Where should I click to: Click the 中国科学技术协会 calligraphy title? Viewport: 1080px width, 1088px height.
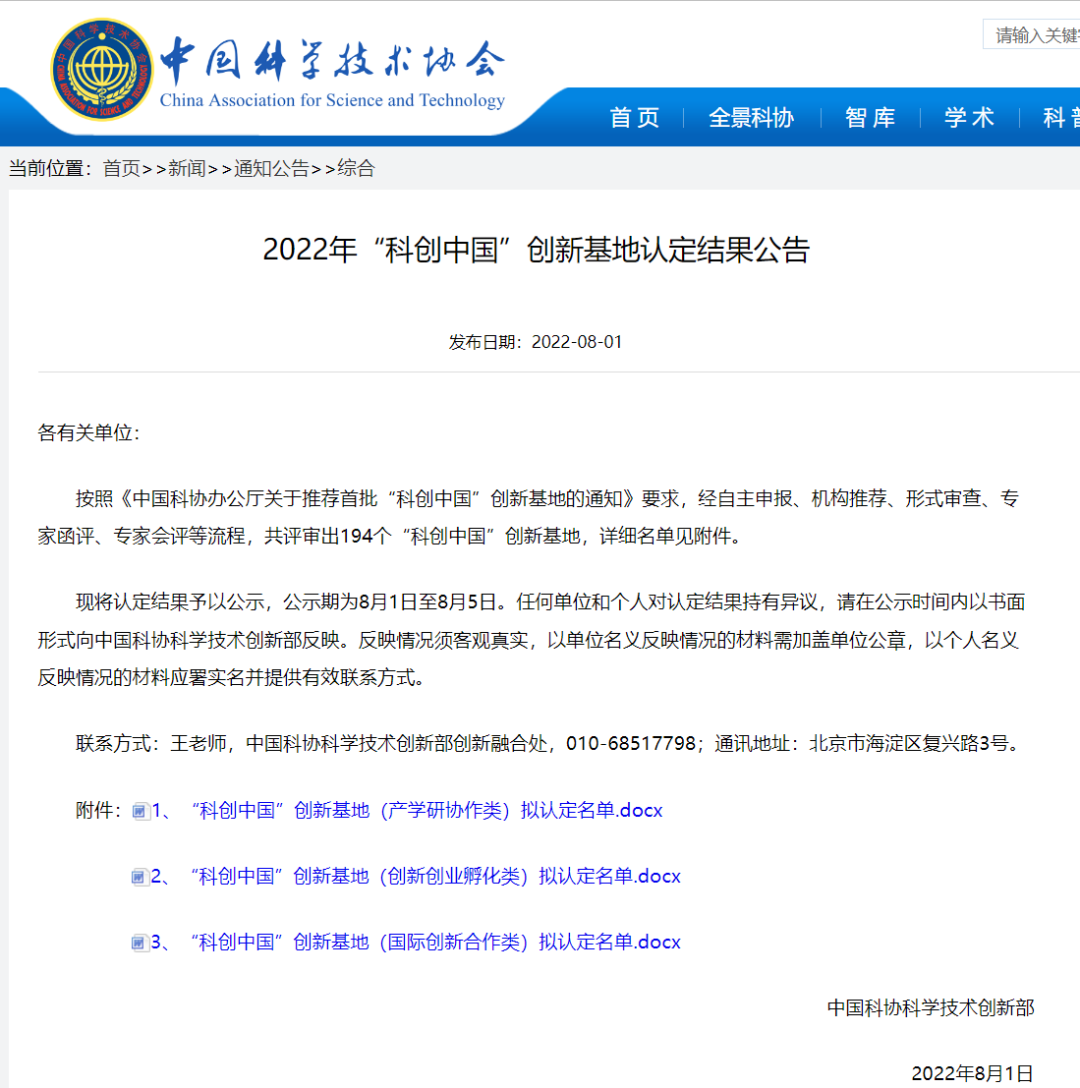pos(332,58)
